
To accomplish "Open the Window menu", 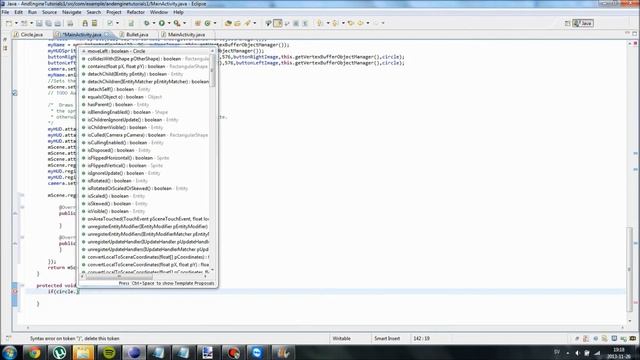I will pyautogui.click(x=159, y=12).
